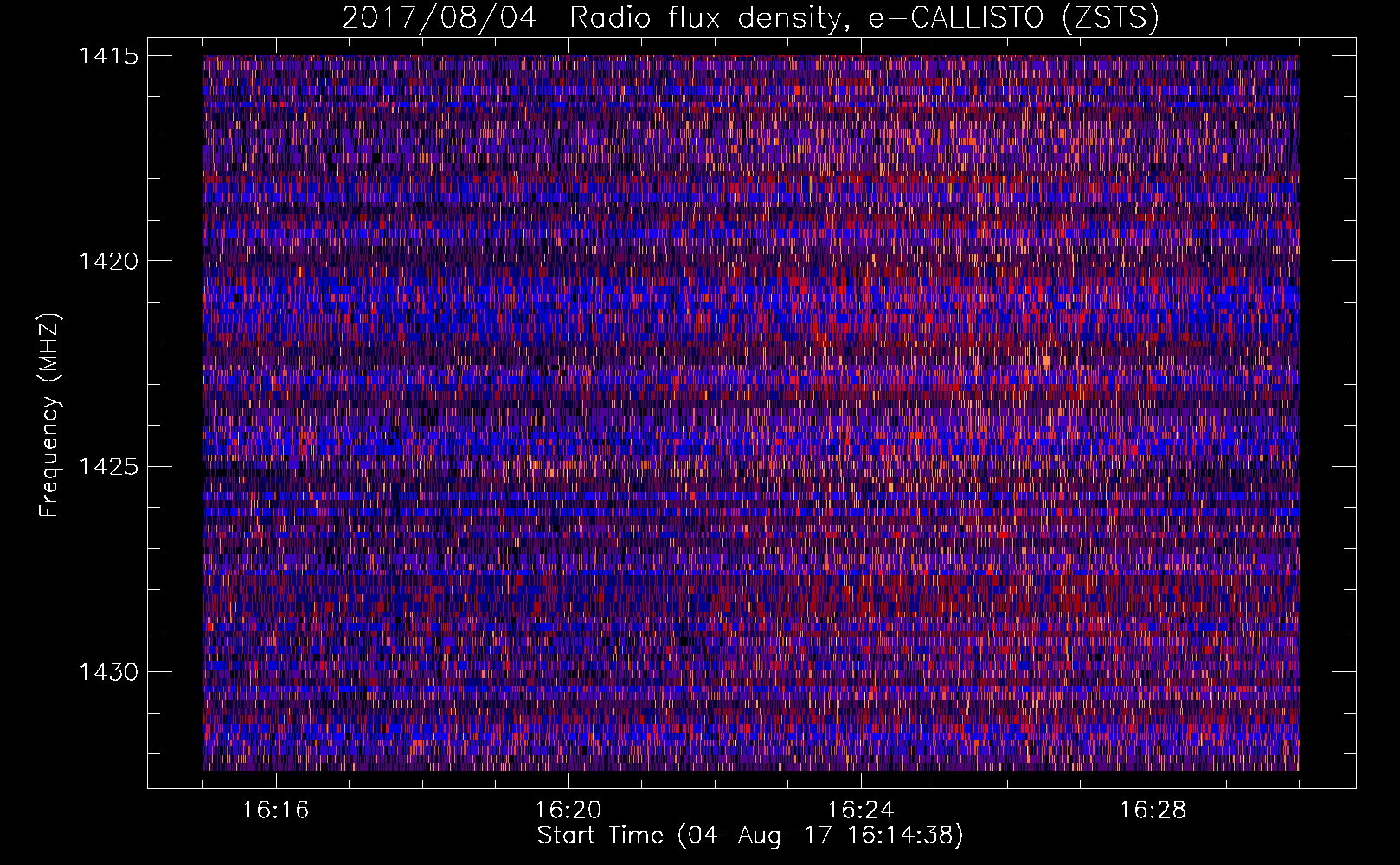Click the 1415 frequency tick label

[x=109, y=56]
